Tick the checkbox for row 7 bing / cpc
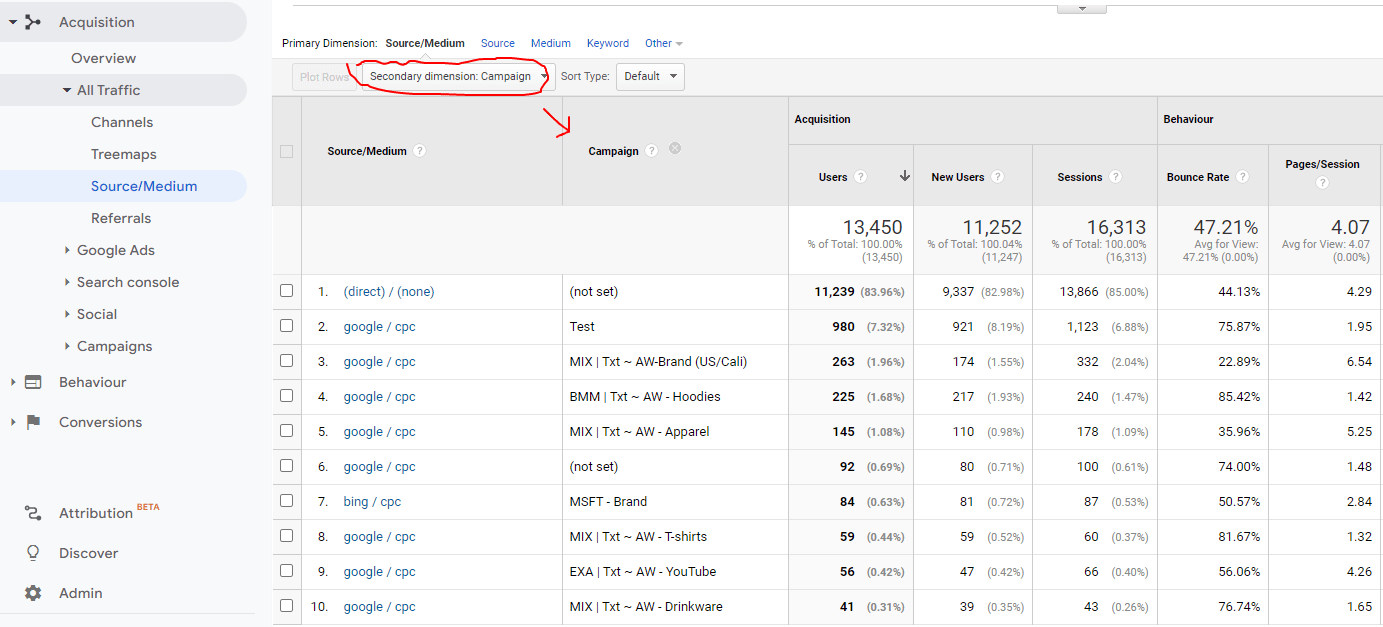Screen dimensions: 1383x627 coord(287,501)
